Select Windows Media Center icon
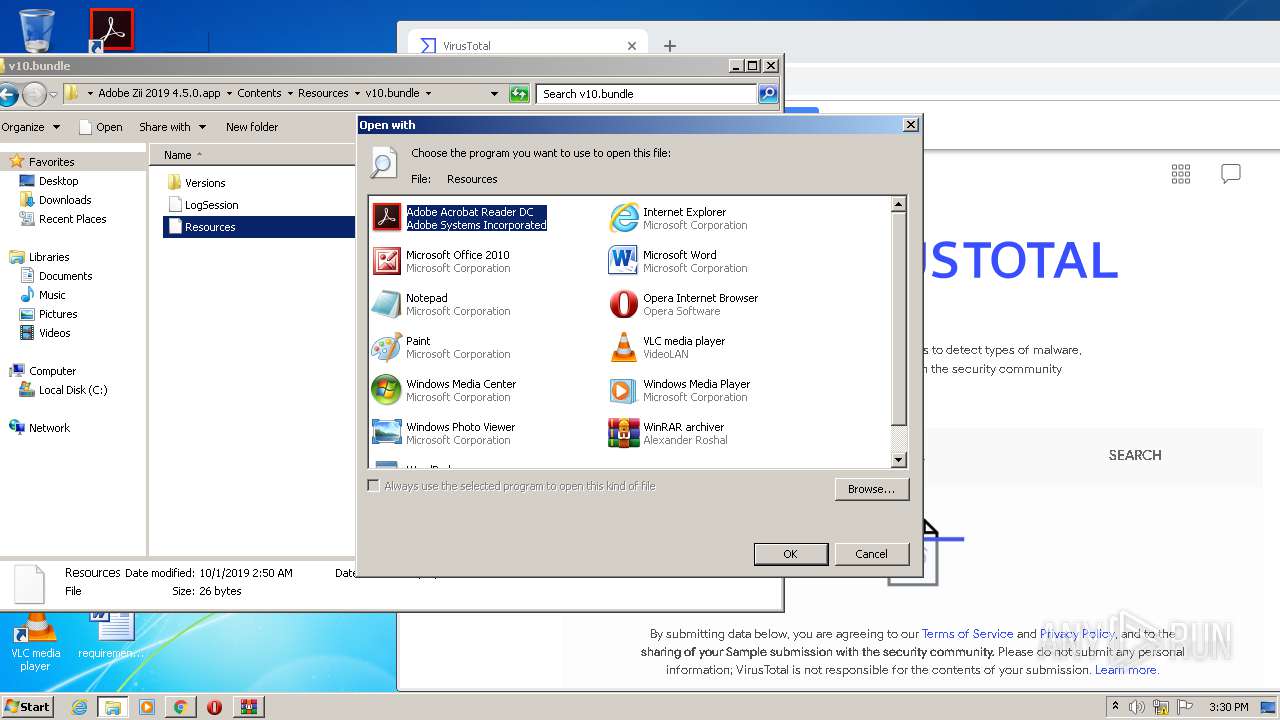Image resolution: width=1280 pixels, height=720 pixels. 386,389
